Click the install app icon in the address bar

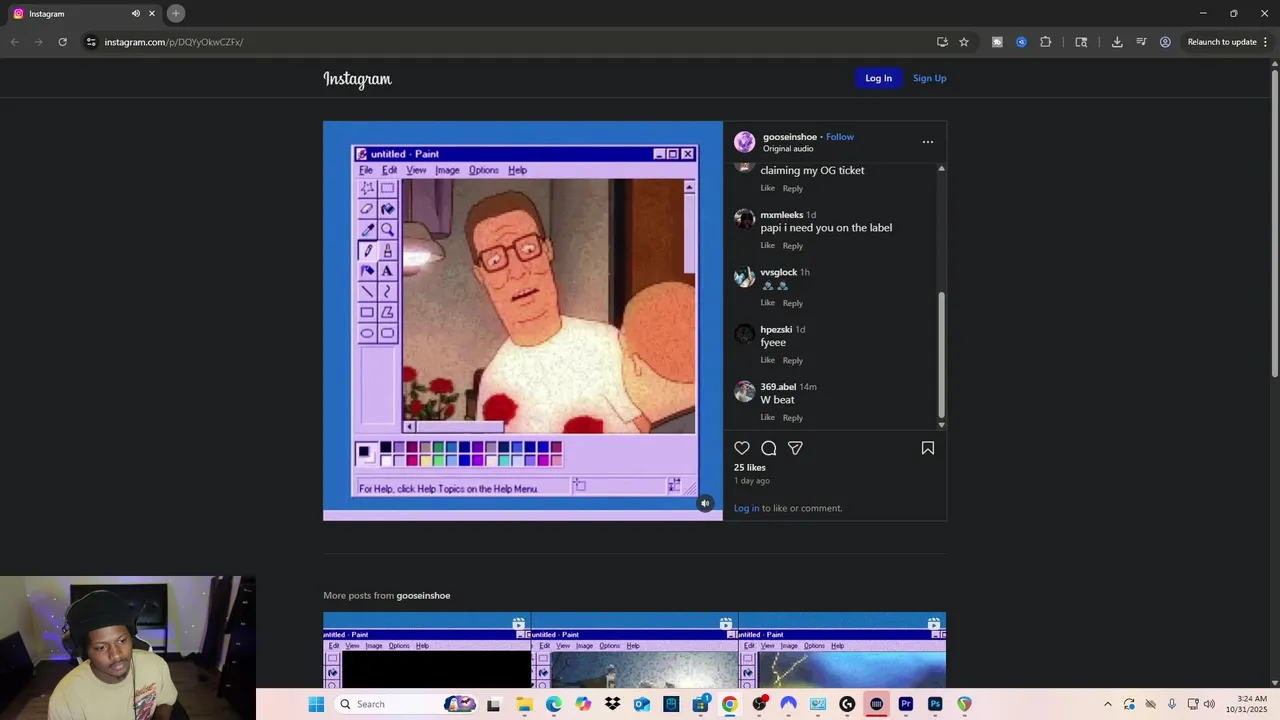pos(942,42)
